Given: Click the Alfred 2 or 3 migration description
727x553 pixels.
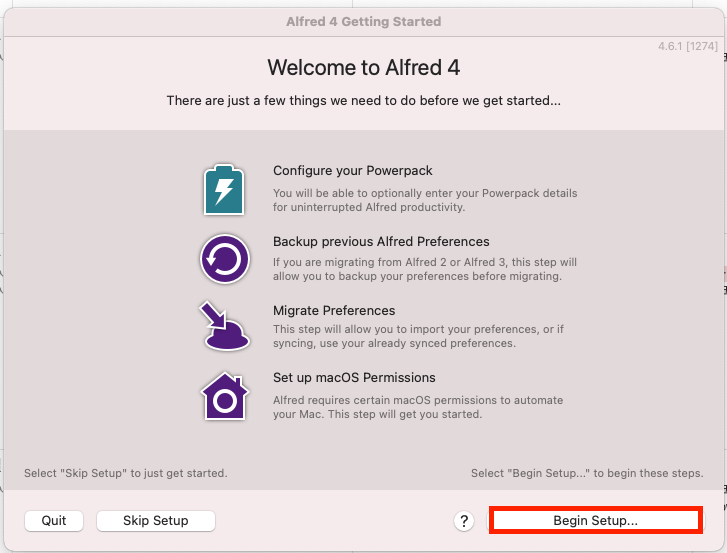Looking at the screenshot, I should click(425, 269).
